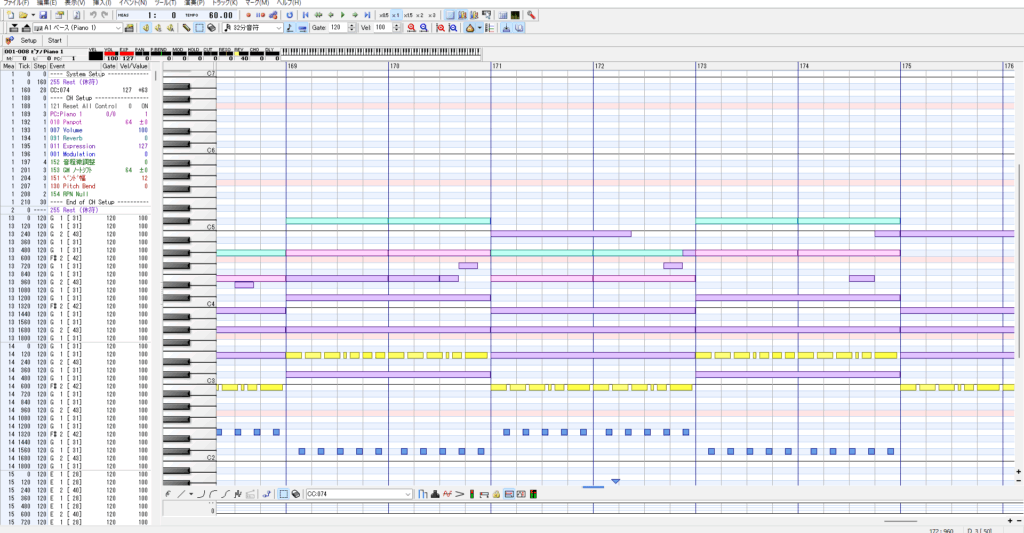Click the Vel value field

pyautogui.click(x=383, y=28)
